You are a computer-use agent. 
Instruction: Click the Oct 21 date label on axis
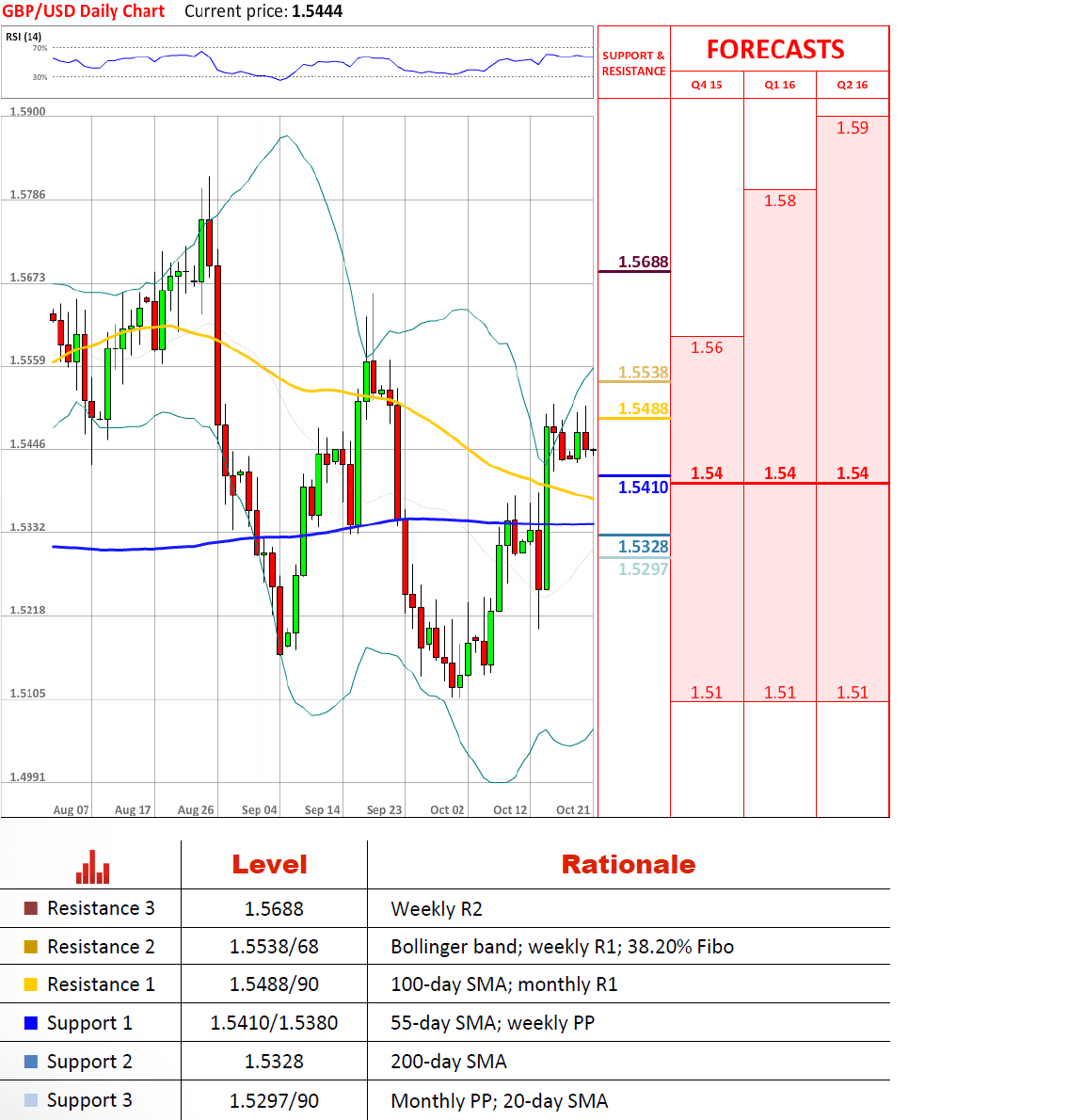click(x=573, y=810)
